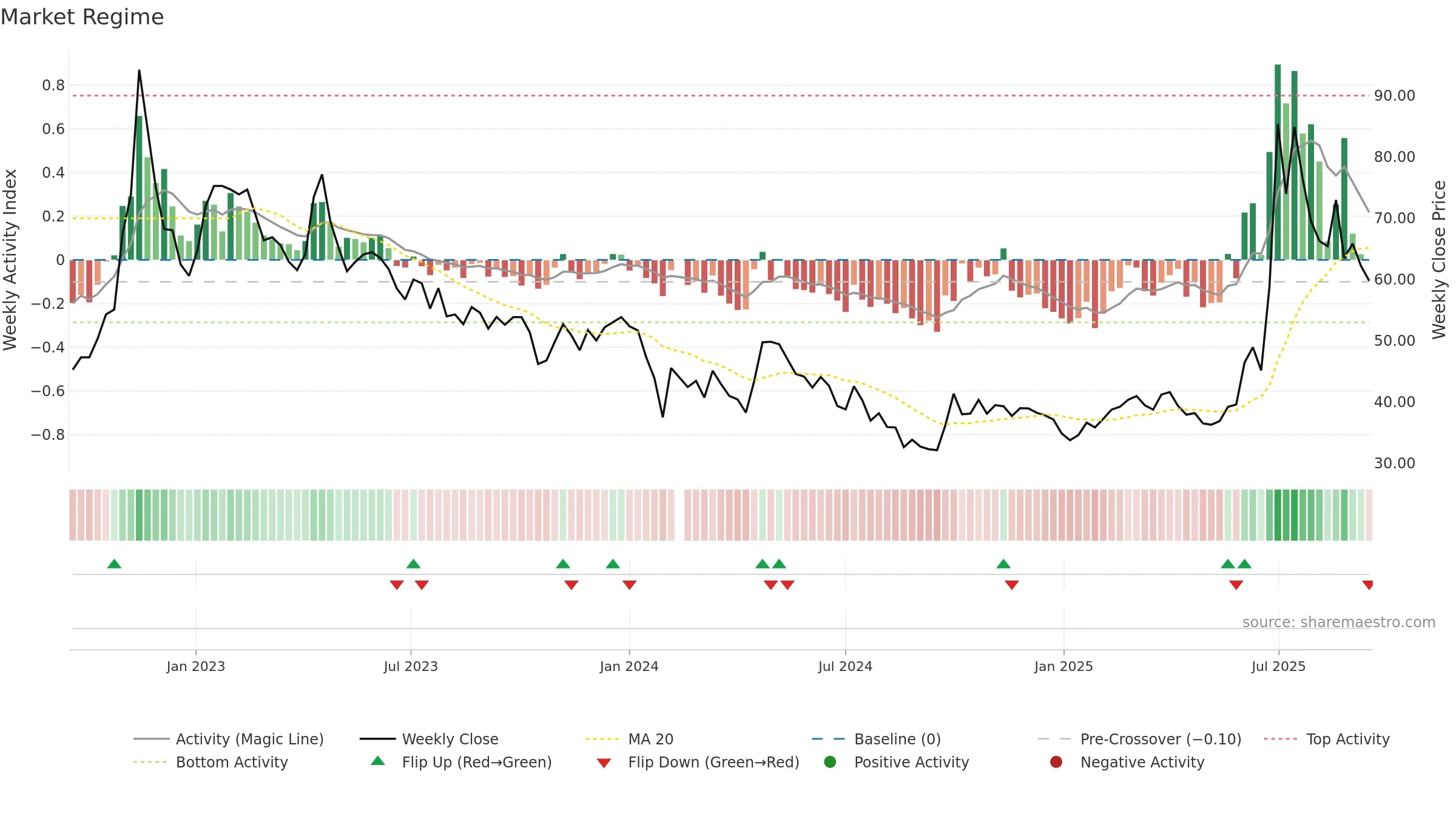The width and height of the screenshot is (1456, 819).
Task: Click the 30.00 price axis label
Action: pyautogui.click(x=1395, y=463)
